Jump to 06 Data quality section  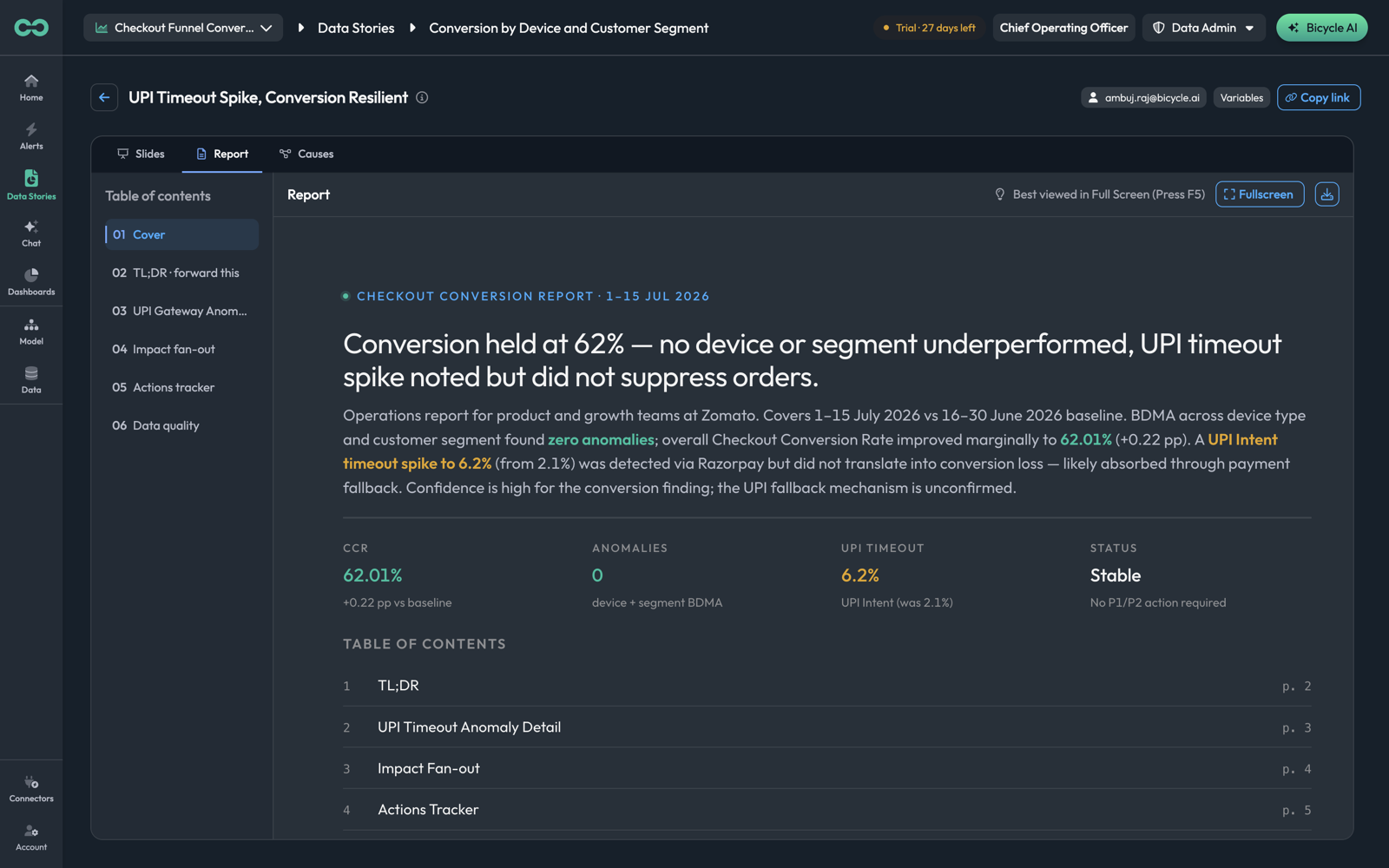pos(181,425)
